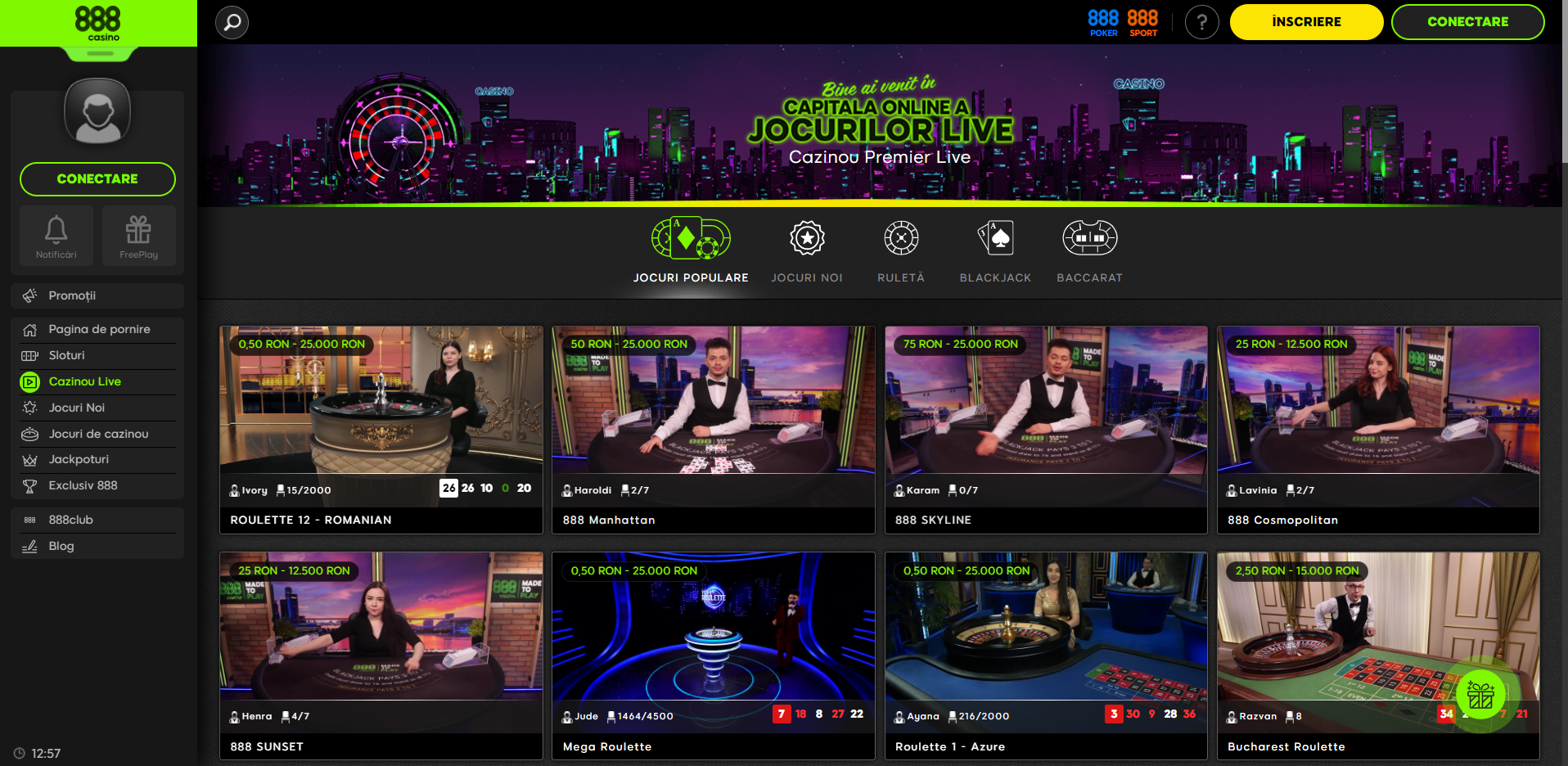Click the Promoții megaphone icon
Screen dimensions: 1568x766
click(30, 295)
